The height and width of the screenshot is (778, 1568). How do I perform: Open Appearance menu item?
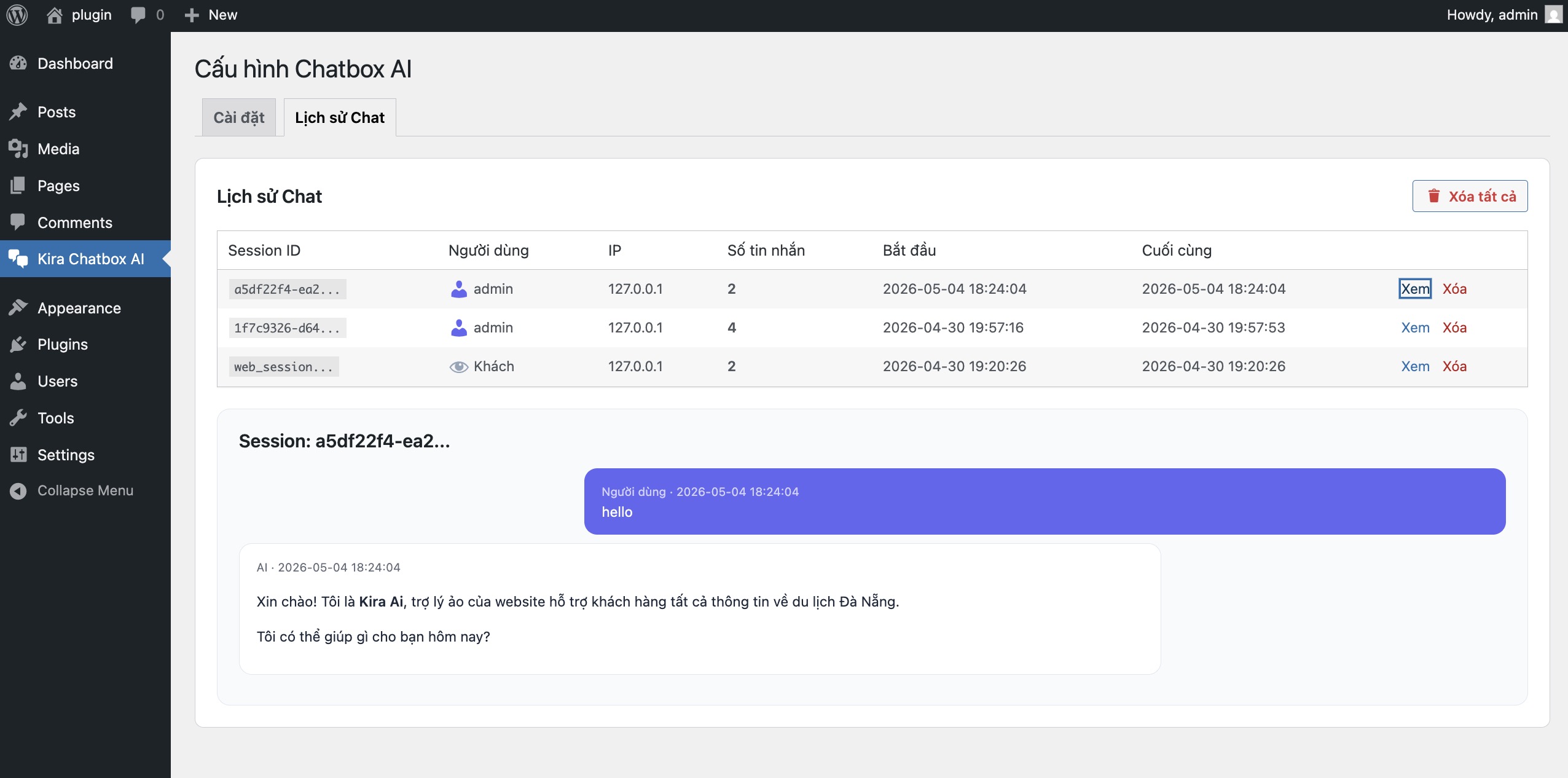click(x=85, y=308)
